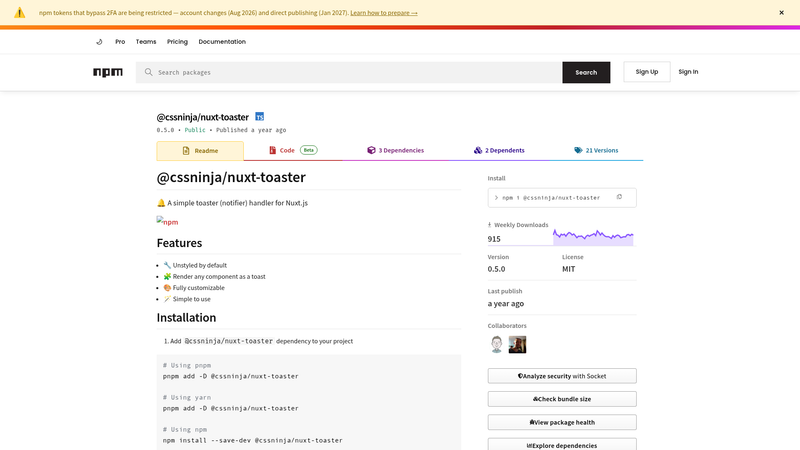Click the Public label under the package name
The image size is (800, 450).
point(195,130)
